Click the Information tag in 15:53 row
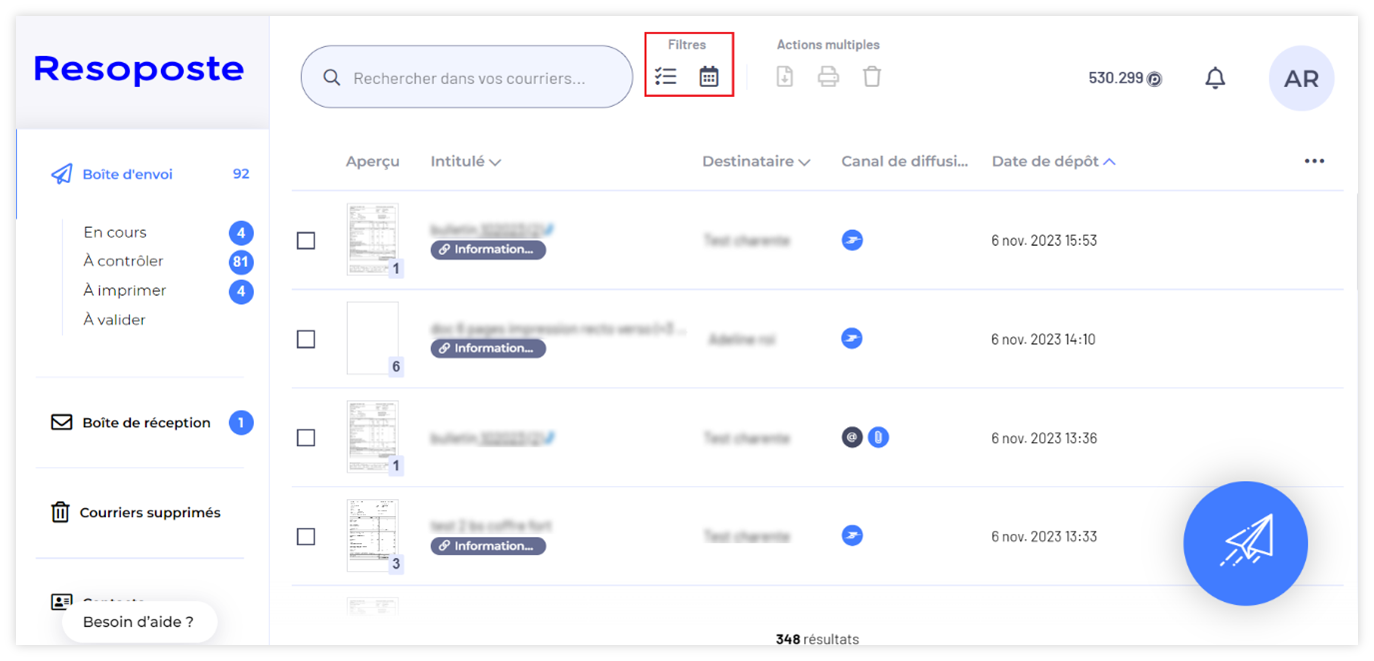Image resolution: width=1374 pixels, height=661 pixels. 488,250
